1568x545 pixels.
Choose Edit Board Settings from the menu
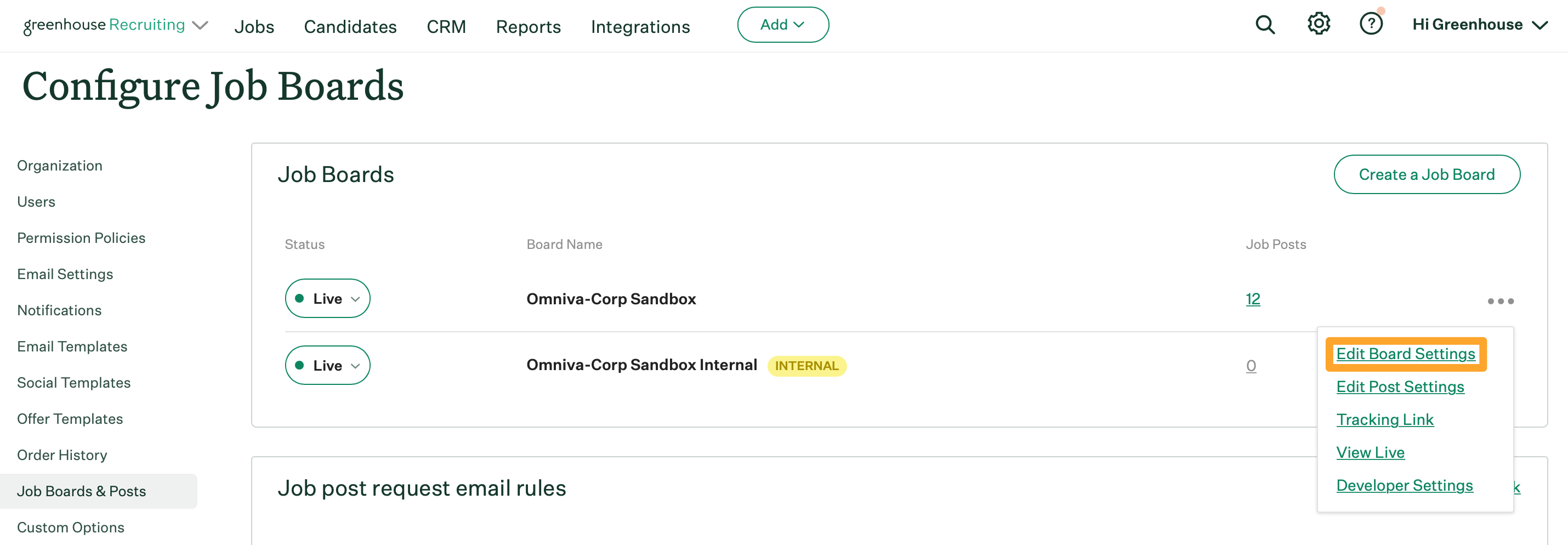point(1406,354)
